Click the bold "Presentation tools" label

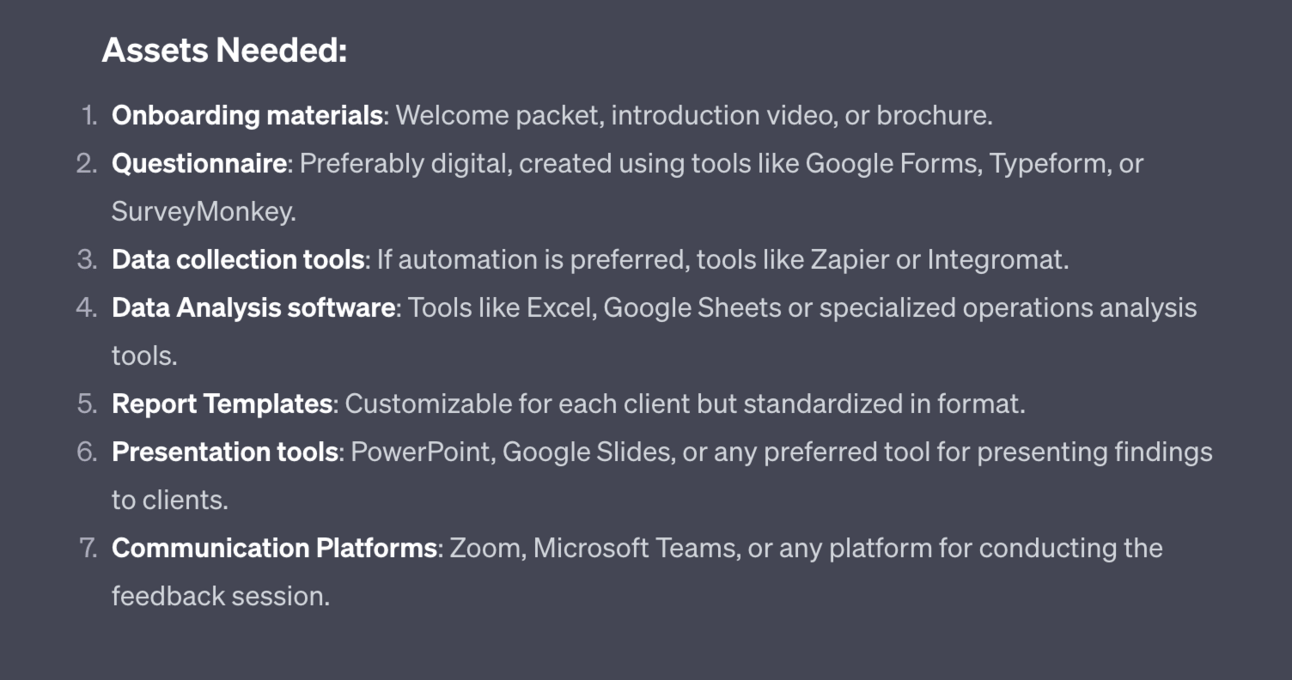pyautogui.click(x=225, y=452)
